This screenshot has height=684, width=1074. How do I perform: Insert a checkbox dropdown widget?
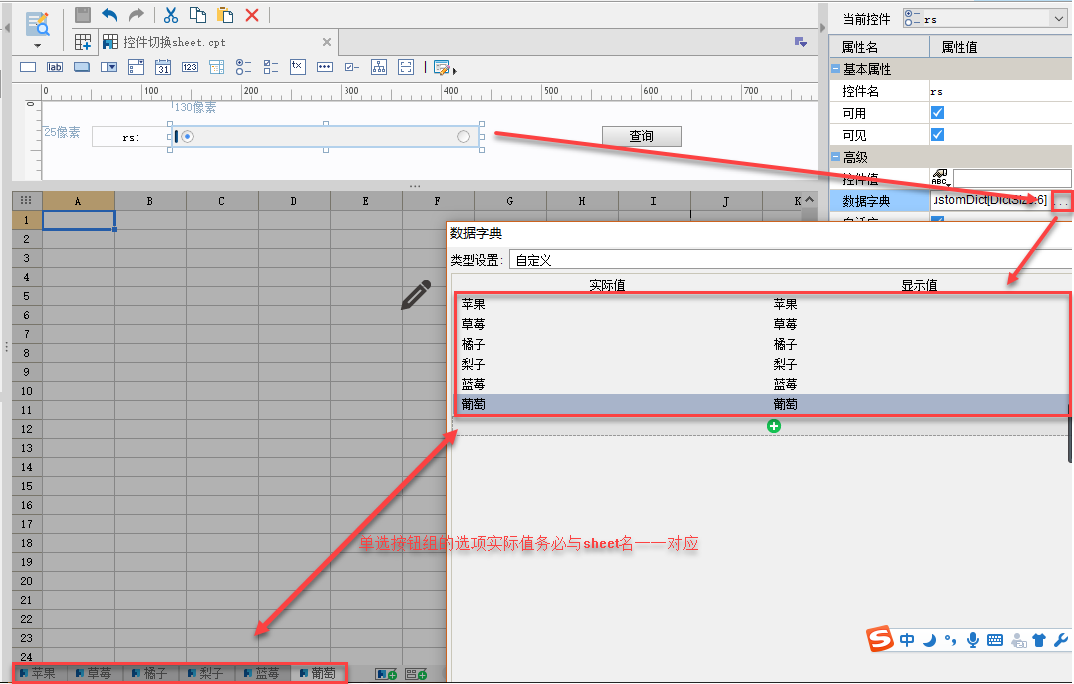tap(136, 67)
